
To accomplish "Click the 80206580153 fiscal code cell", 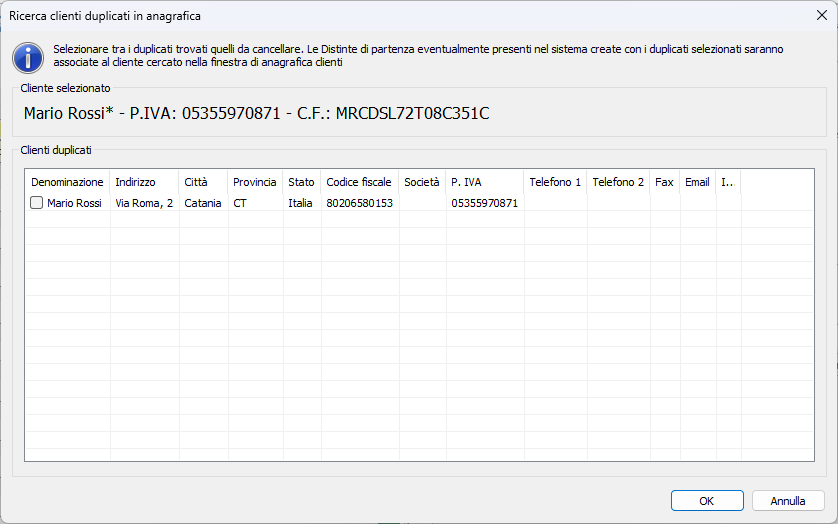I will (360, 203).
